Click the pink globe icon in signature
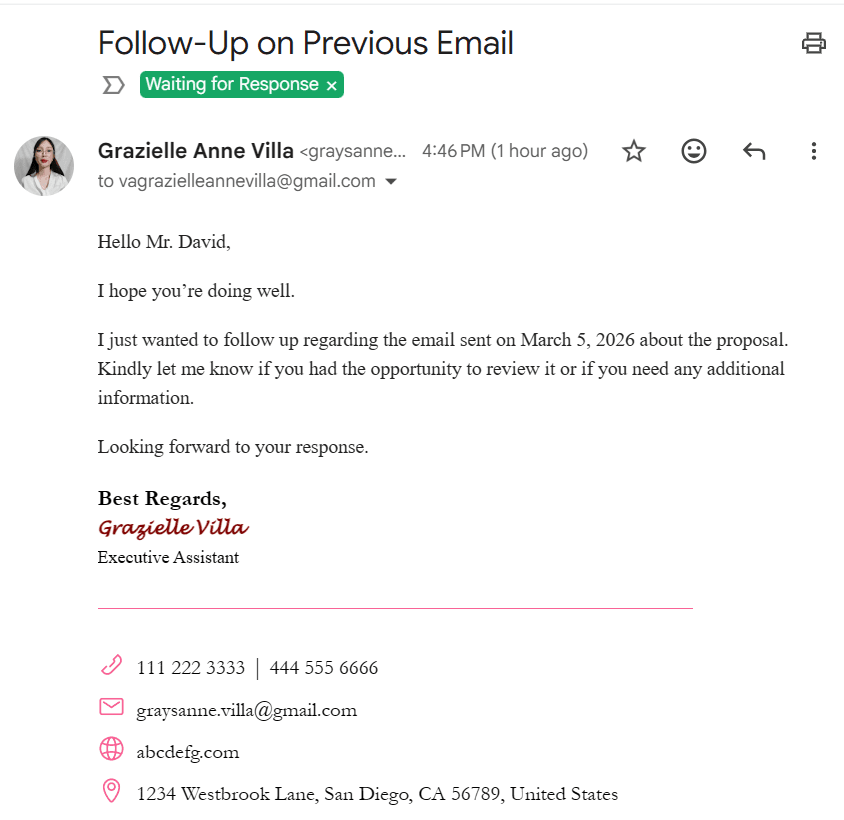The image size is (844, 820). [111, 748]
